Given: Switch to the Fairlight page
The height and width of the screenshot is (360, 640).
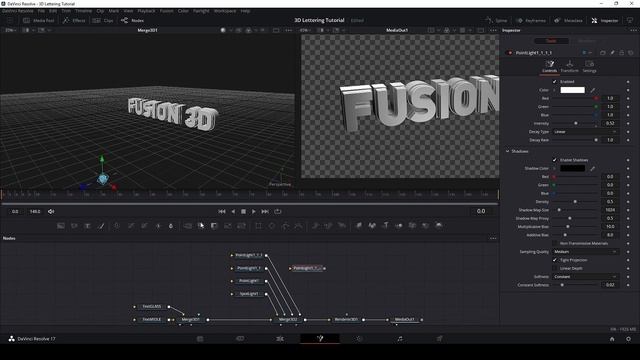Looking at the screenshot, I should click(400, 338).
